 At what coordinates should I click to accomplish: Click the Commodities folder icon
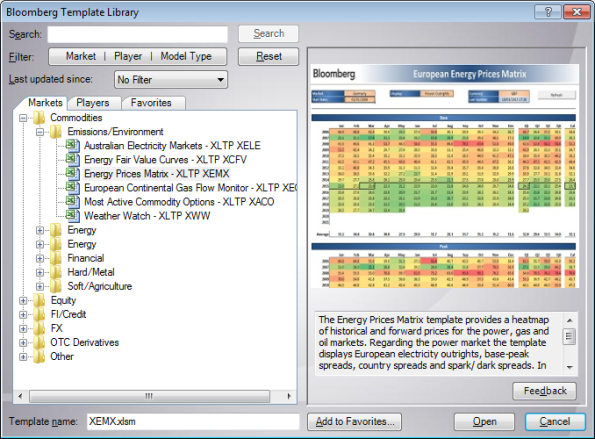tap(39, 118)
